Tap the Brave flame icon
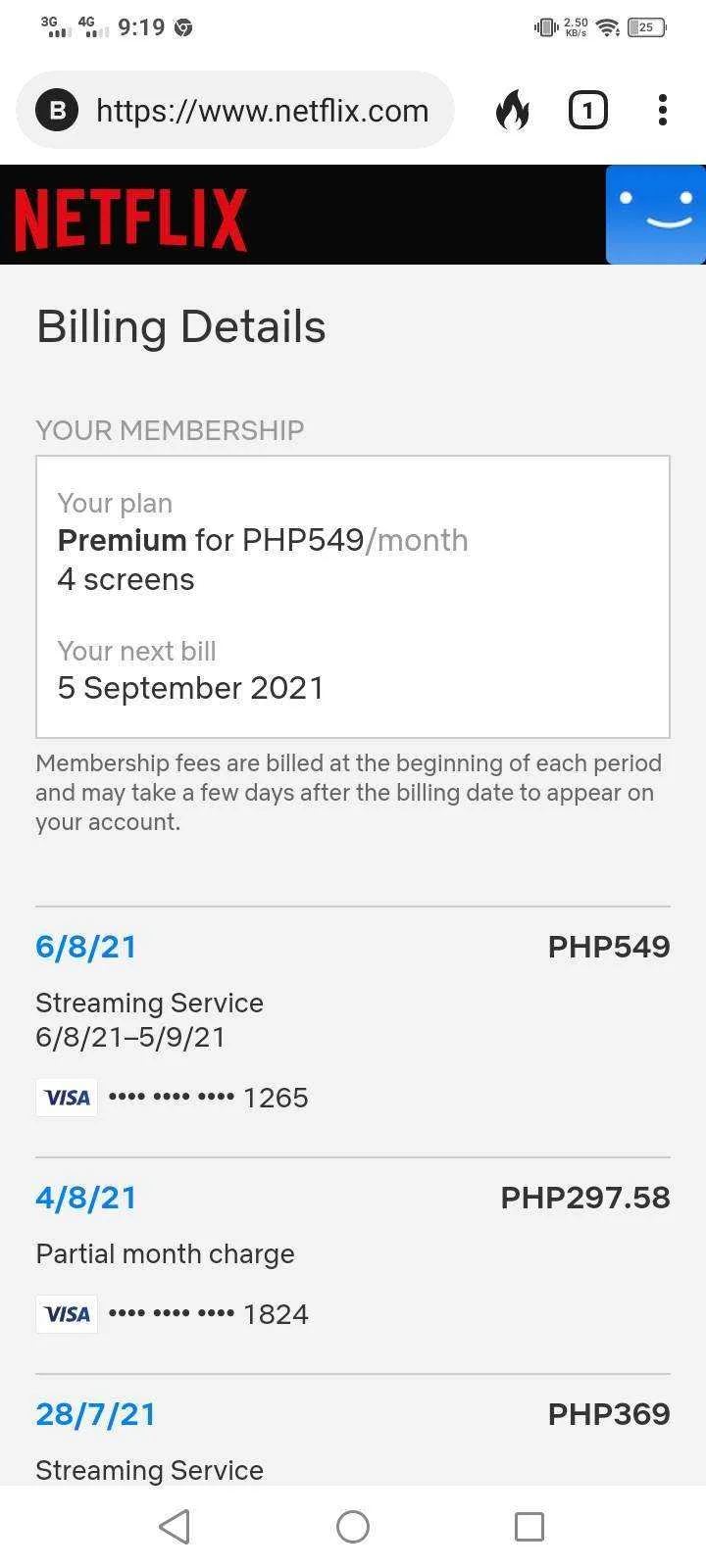The width and height of the screenshot is (706, 1568). point(512,110)
